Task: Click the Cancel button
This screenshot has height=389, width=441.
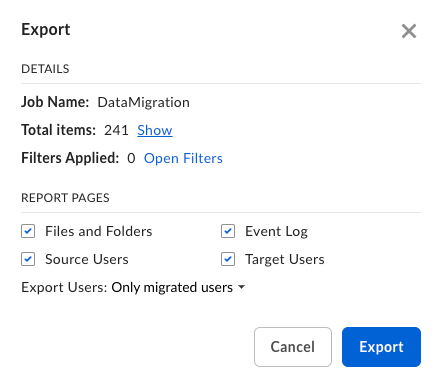Action: point(293,347)
